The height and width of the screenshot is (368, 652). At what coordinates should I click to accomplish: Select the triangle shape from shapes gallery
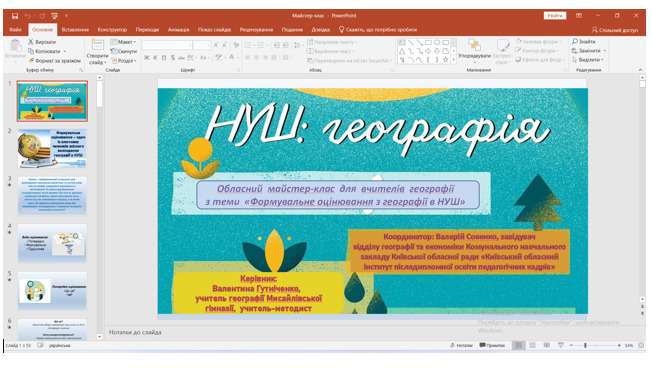coord(402,51)
